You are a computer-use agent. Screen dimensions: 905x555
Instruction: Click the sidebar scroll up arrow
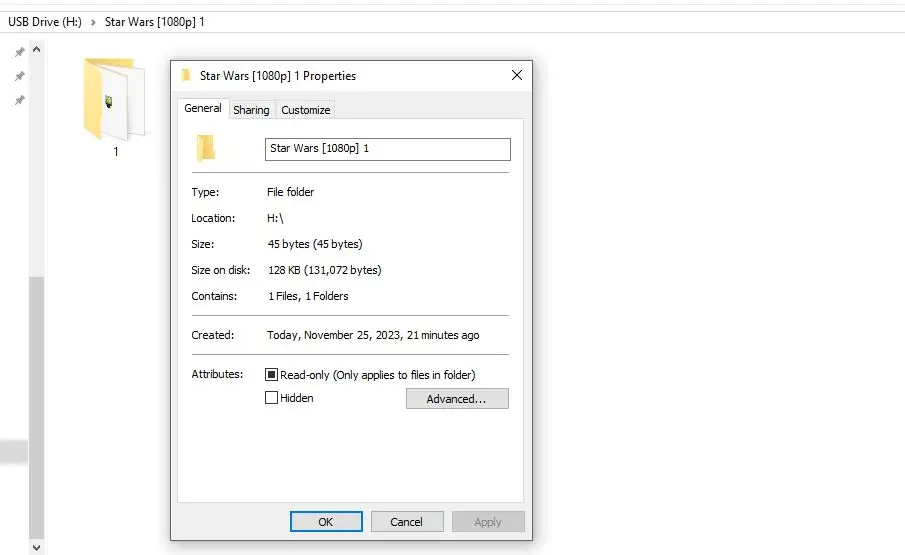[x=36, y=50]
